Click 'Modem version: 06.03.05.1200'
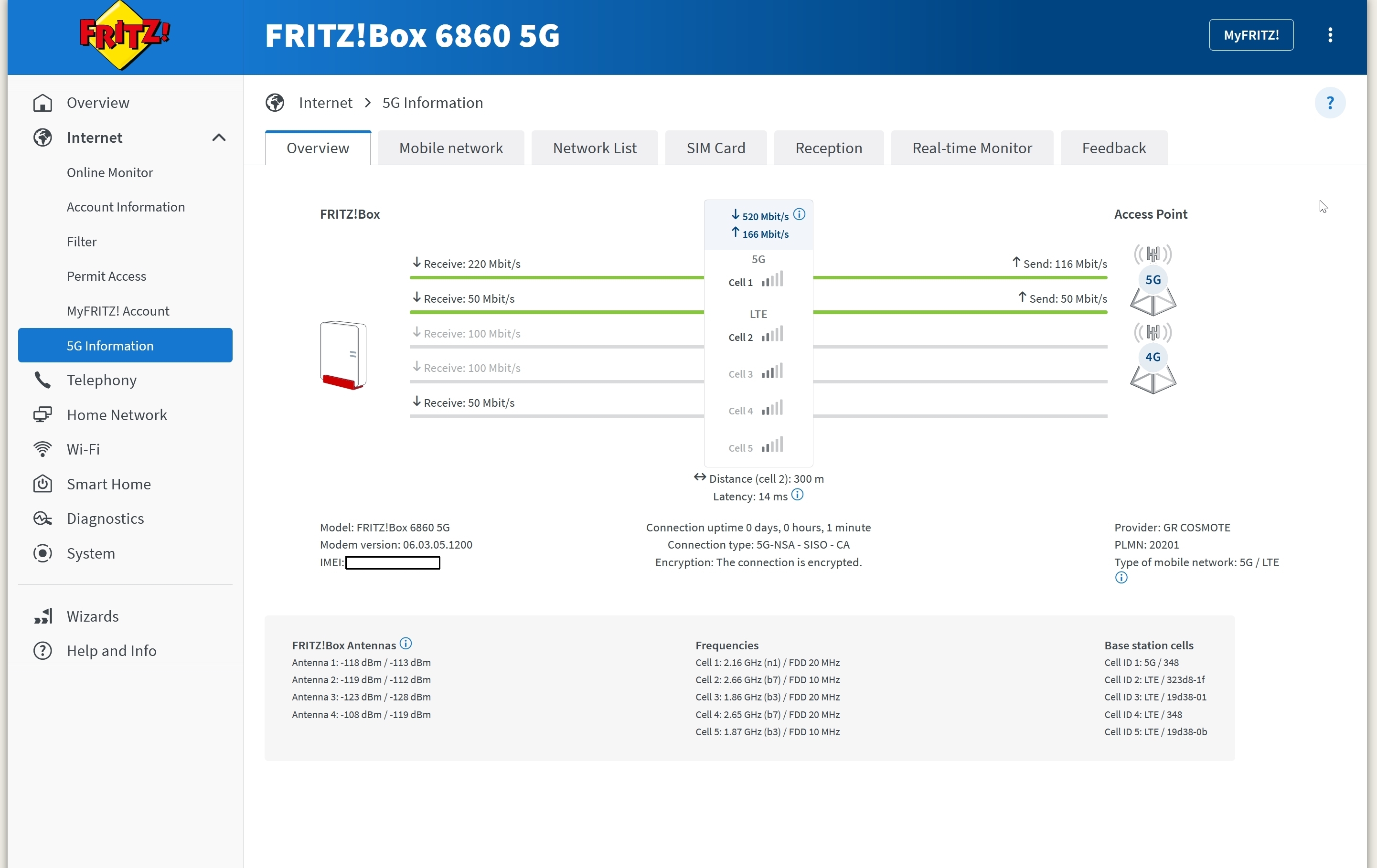Image resolution: width=1377 pixels, height=868 pixels. point(396,545)
